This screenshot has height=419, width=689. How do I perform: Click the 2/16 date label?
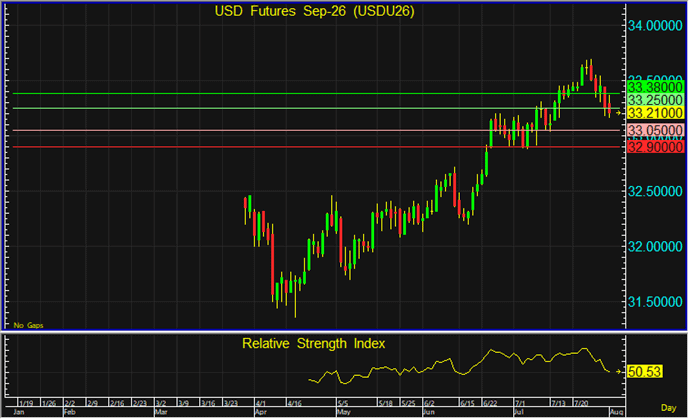(x=117, y=403)
